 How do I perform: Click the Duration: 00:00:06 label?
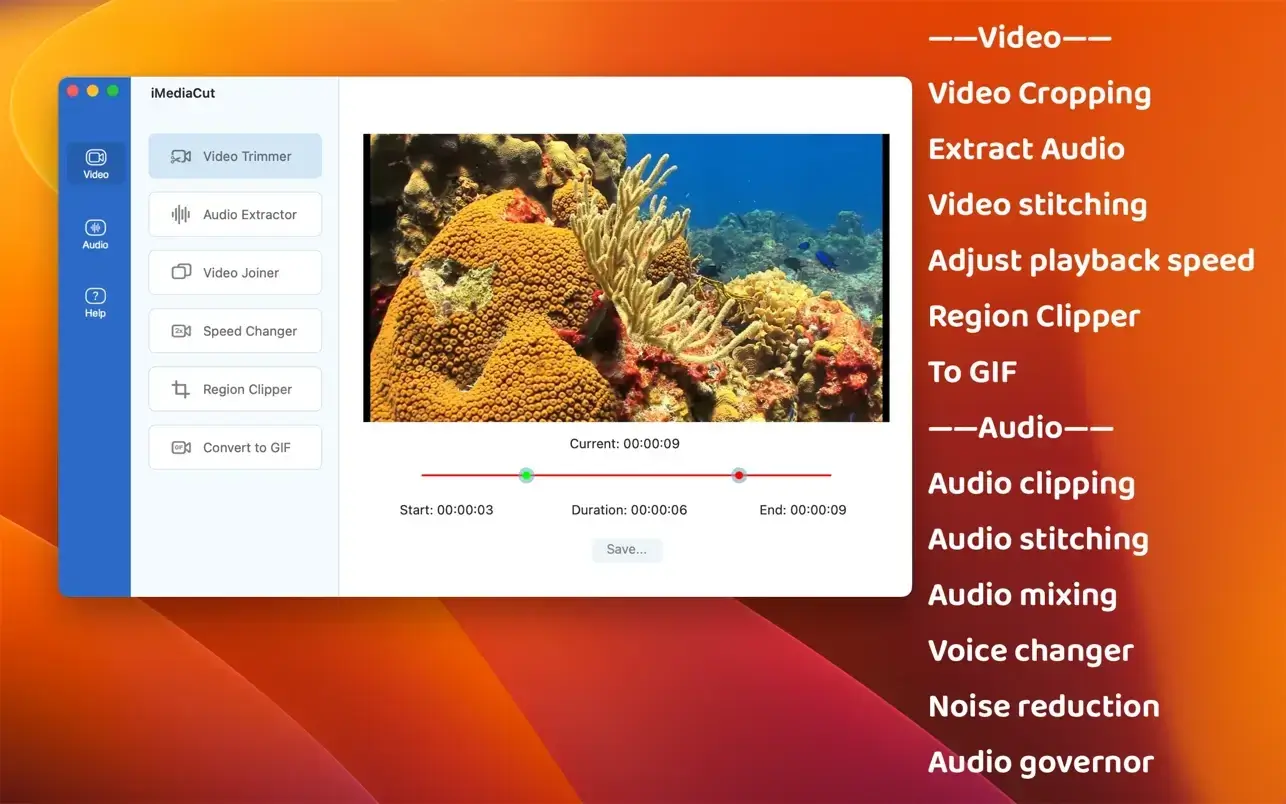click(x=629, y=510)
